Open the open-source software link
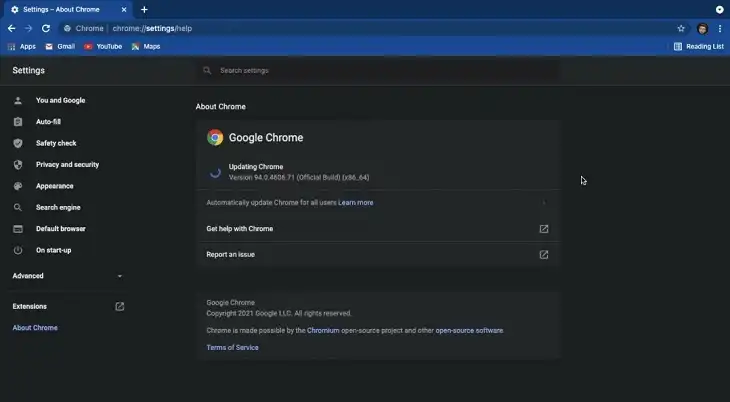 tap(469, 330)
